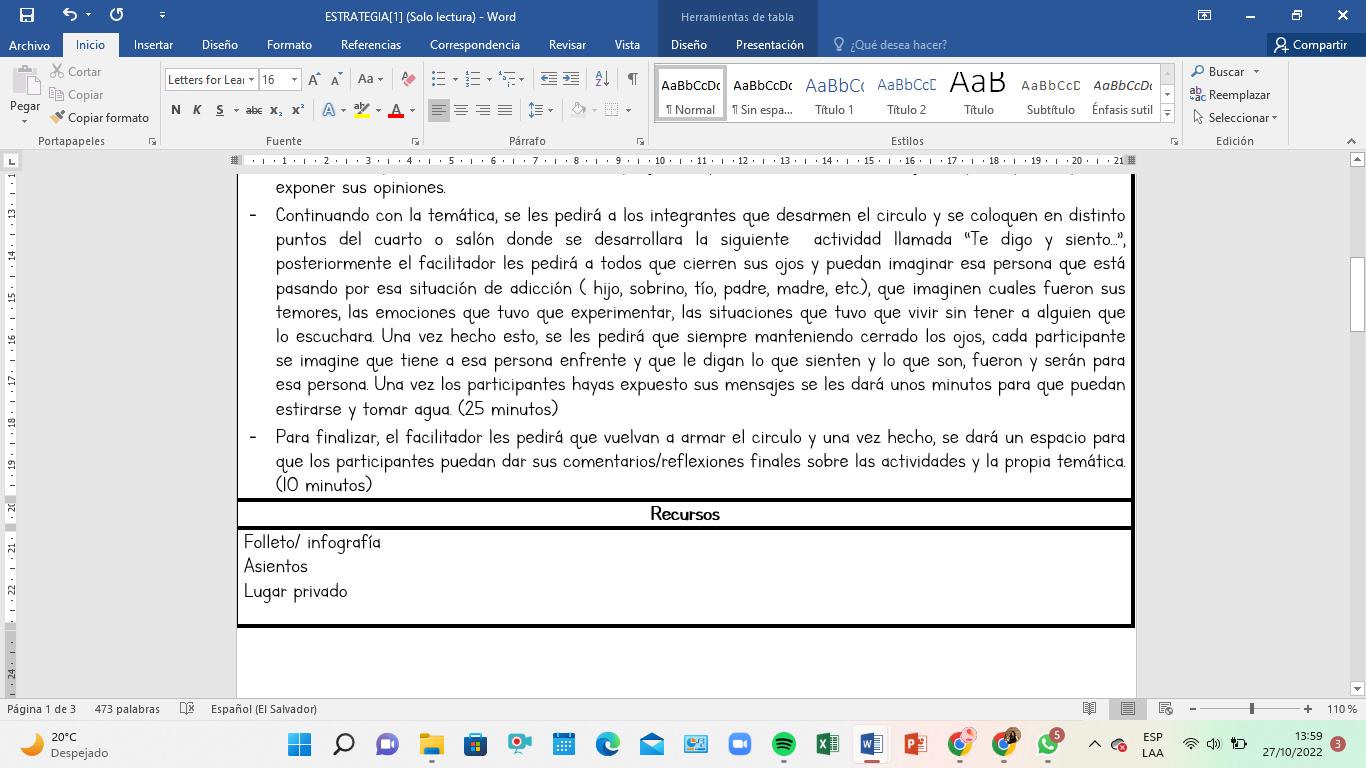Image resolution: width=1366 pixels, height=768 pixels.
Task: Open the Portapapeles pane launcher
Action: tap(152, 142)
